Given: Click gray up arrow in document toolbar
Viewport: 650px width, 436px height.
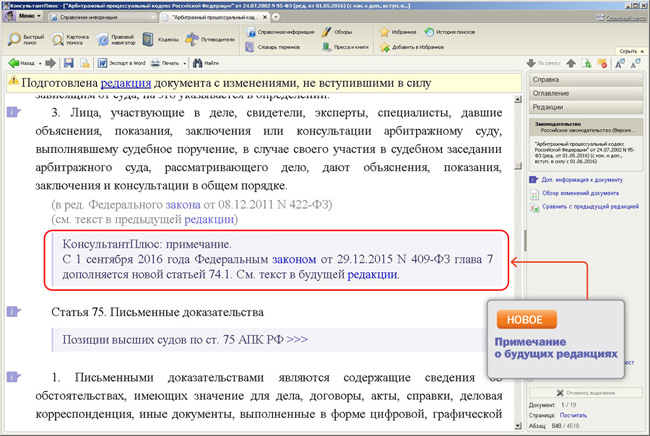Looking at the screenshot, I should 571,63.
